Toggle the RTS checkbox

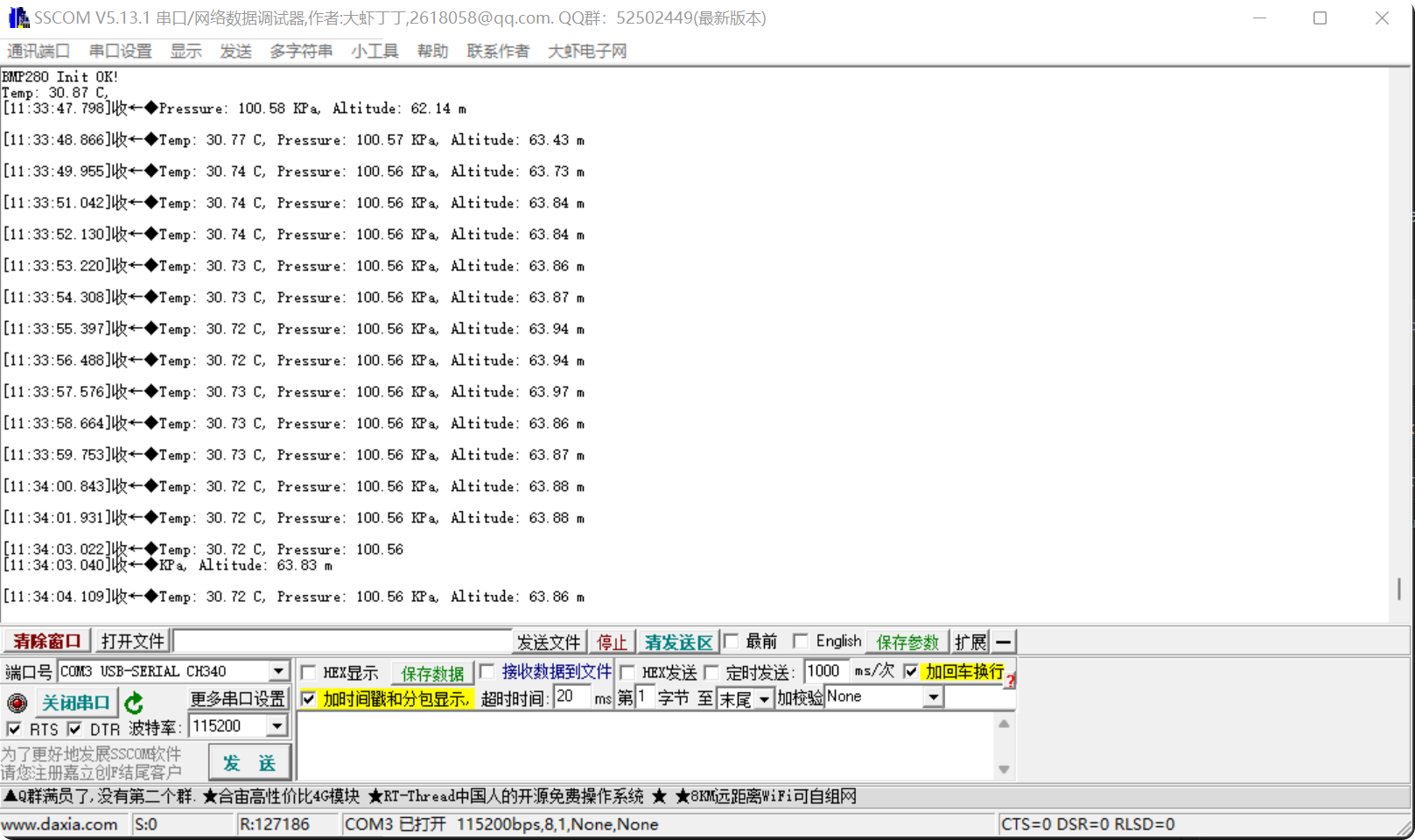(14, 729)
